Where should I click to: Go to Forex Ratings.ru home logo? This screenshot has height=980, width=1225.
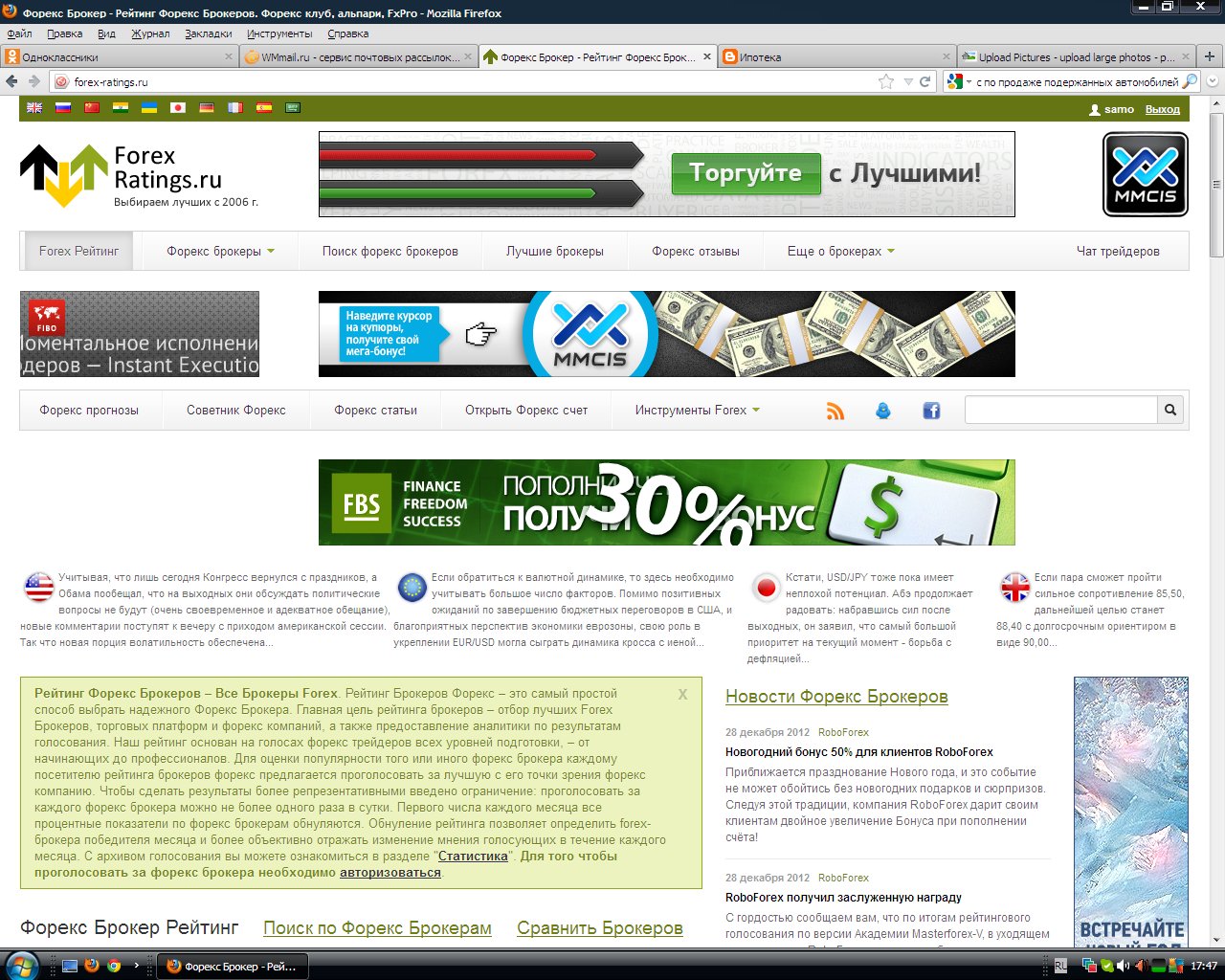pos(140,175)
